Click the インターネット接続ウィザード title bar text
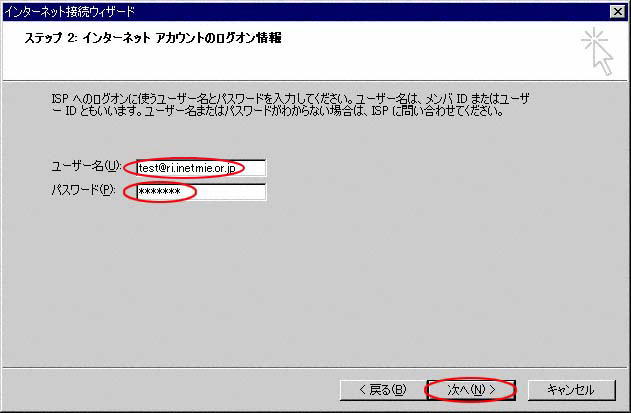This screenshot has width=631, height=413. (69, 12)
